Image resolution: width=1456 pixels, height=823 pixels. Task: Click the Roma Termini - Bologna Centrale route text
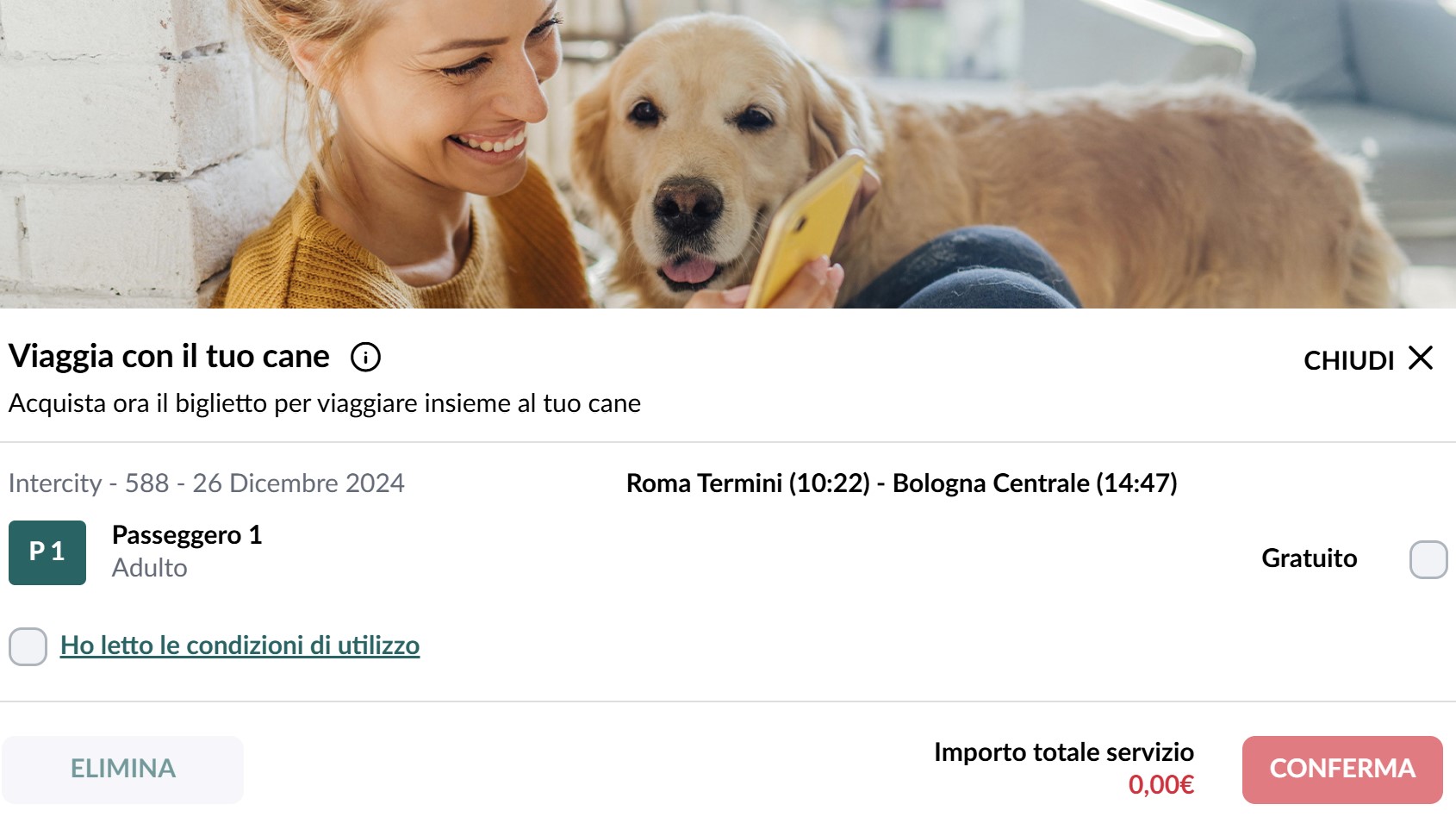coord(901,483)
